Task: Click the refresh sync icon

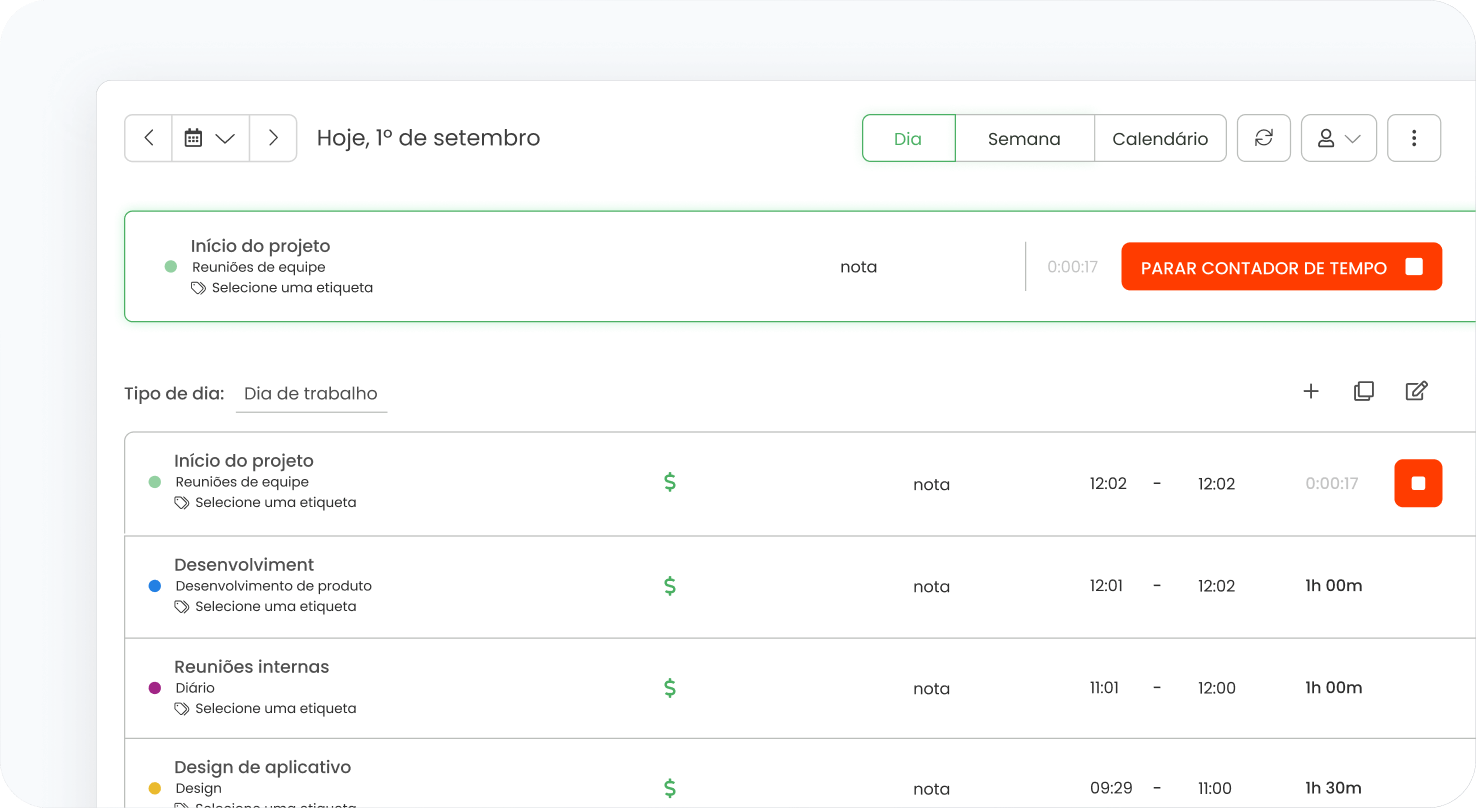Action: tap(1263, 138)
